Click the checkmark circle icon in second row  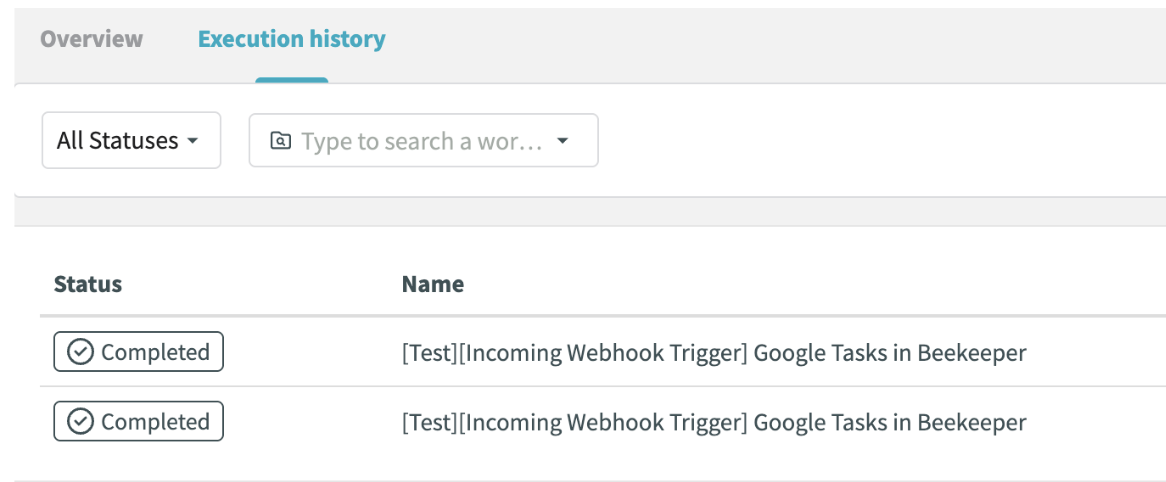coord(80,422)
